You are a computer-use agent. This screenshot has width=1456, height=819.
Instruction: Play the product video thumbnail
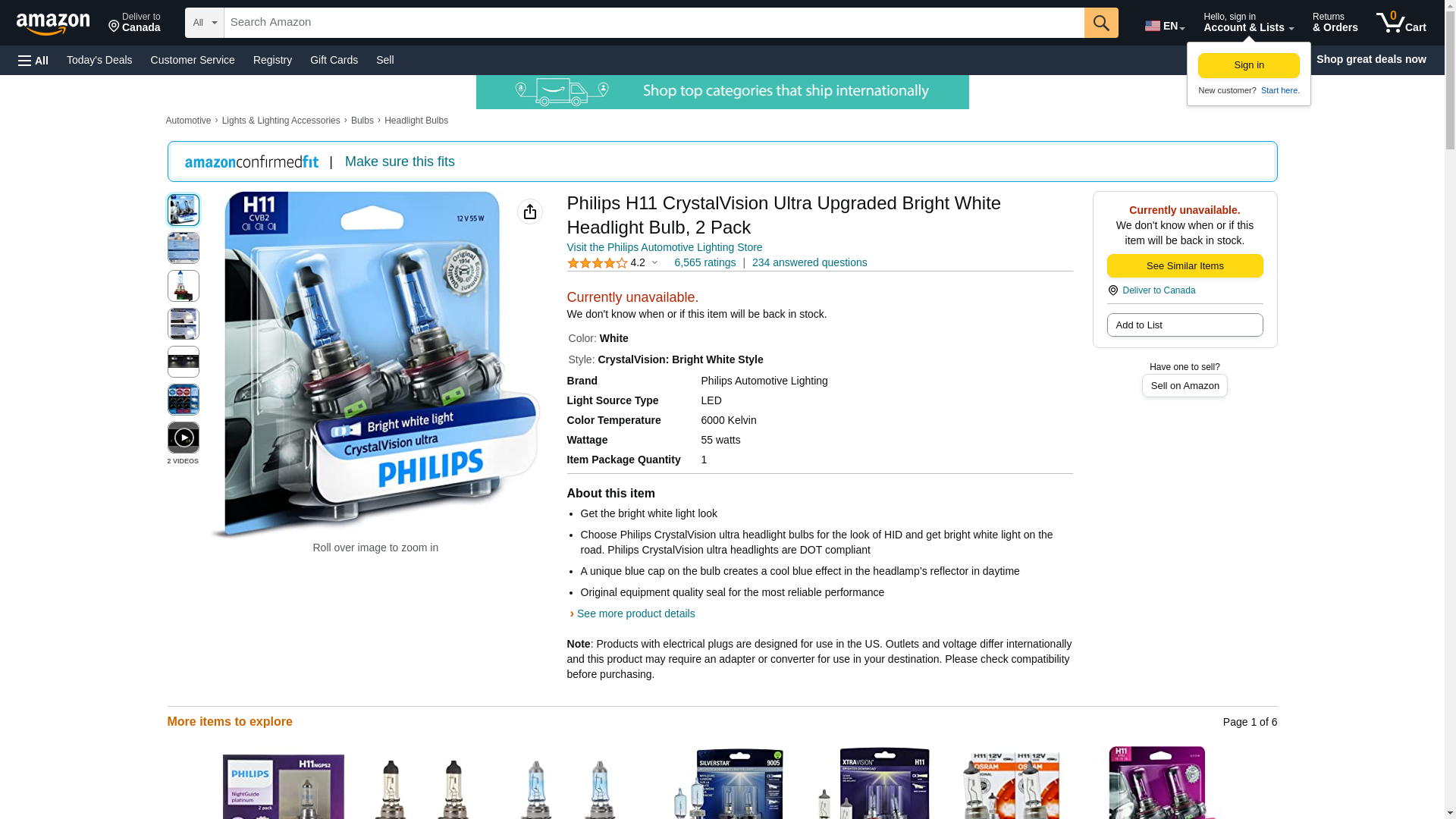[183, 438]
